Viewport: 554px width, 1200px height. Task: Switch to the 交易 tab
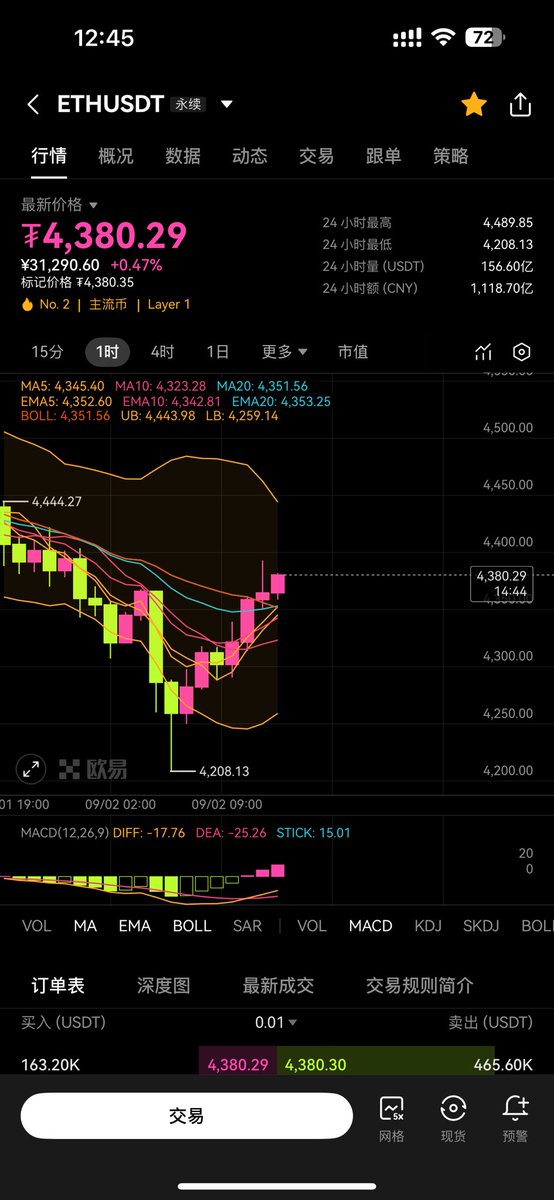[316, 156]
